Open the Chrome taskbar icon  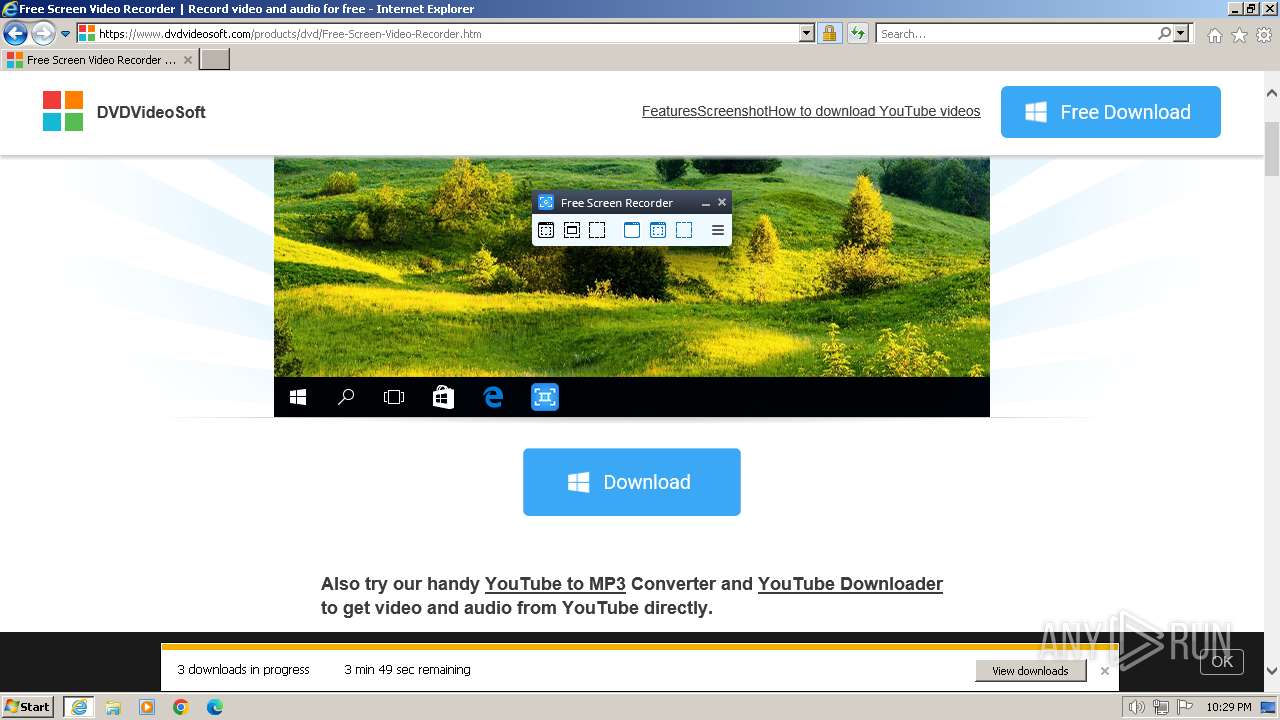click(181, 707)
